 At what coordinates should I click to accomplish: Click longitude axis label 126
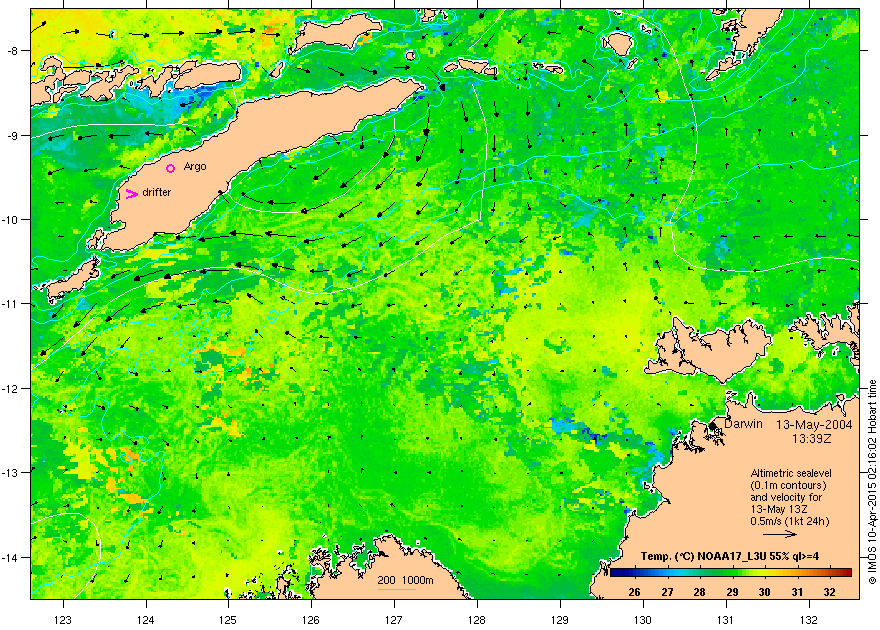coord(311,620)
